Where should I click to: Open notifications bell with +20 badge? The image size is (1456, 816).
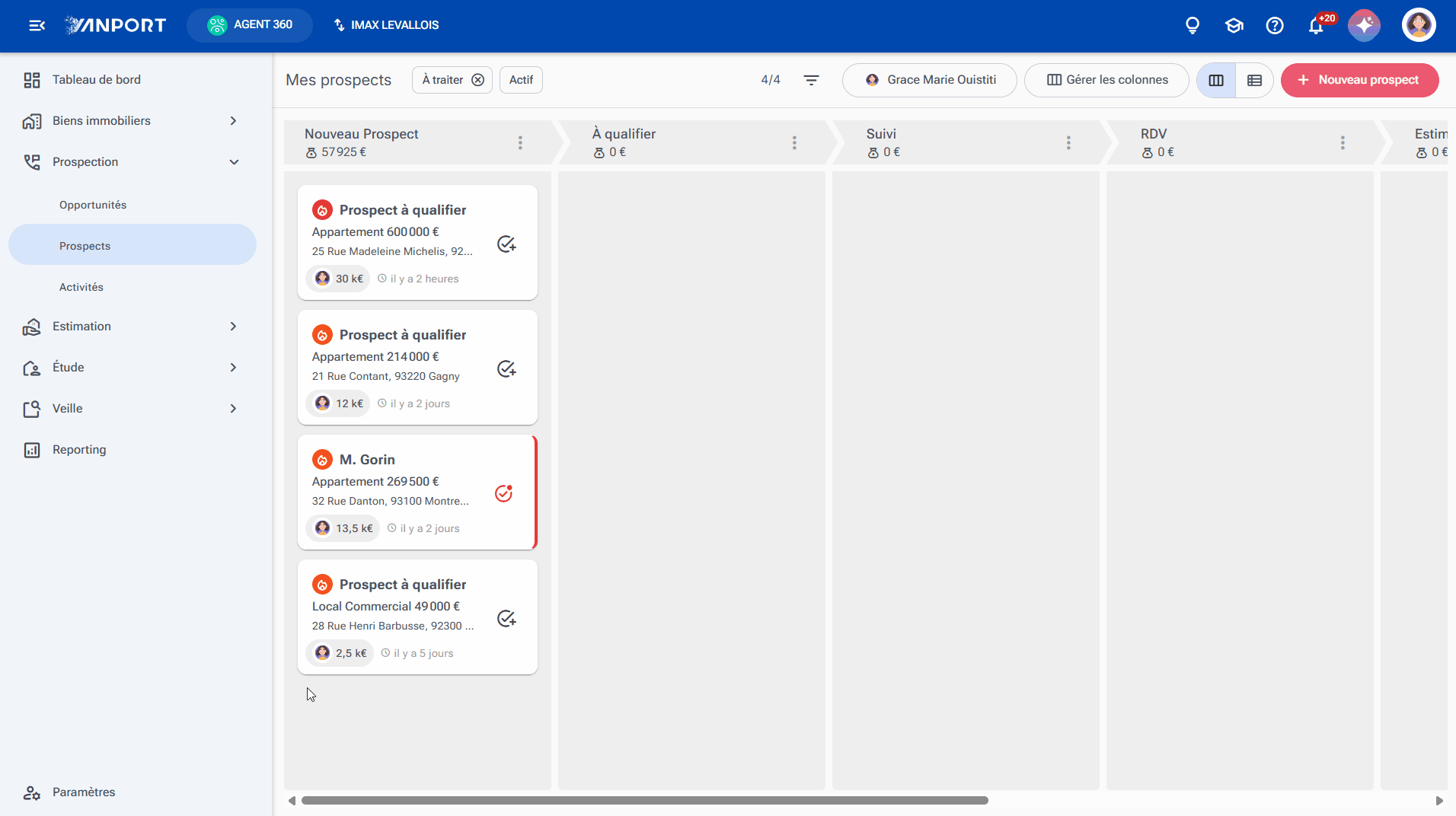[x=1317, y=25]
